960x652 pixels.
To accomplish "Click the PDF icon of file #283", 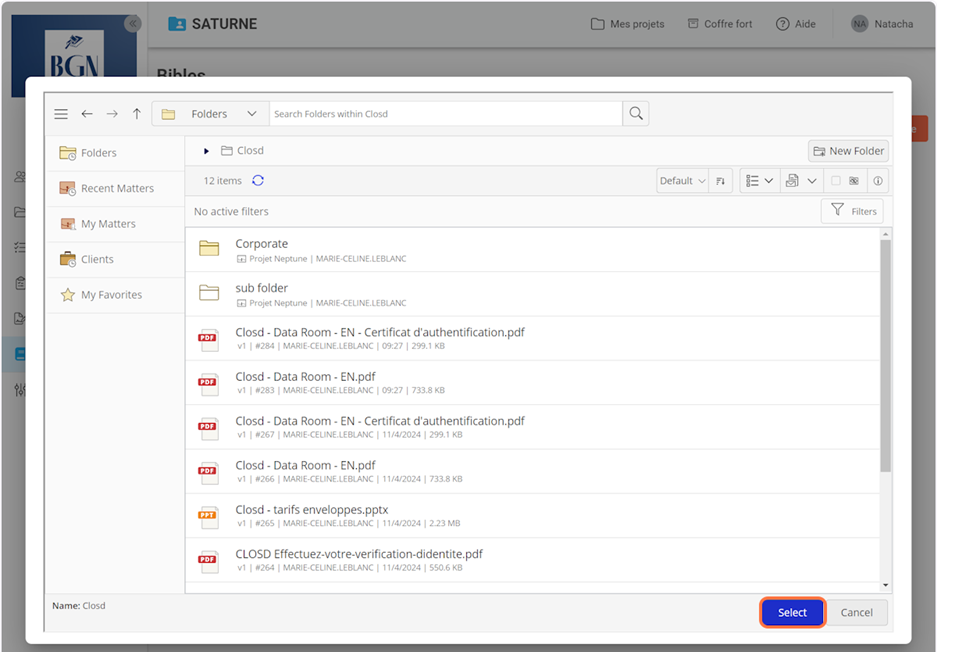I will [x=208, y=383].
